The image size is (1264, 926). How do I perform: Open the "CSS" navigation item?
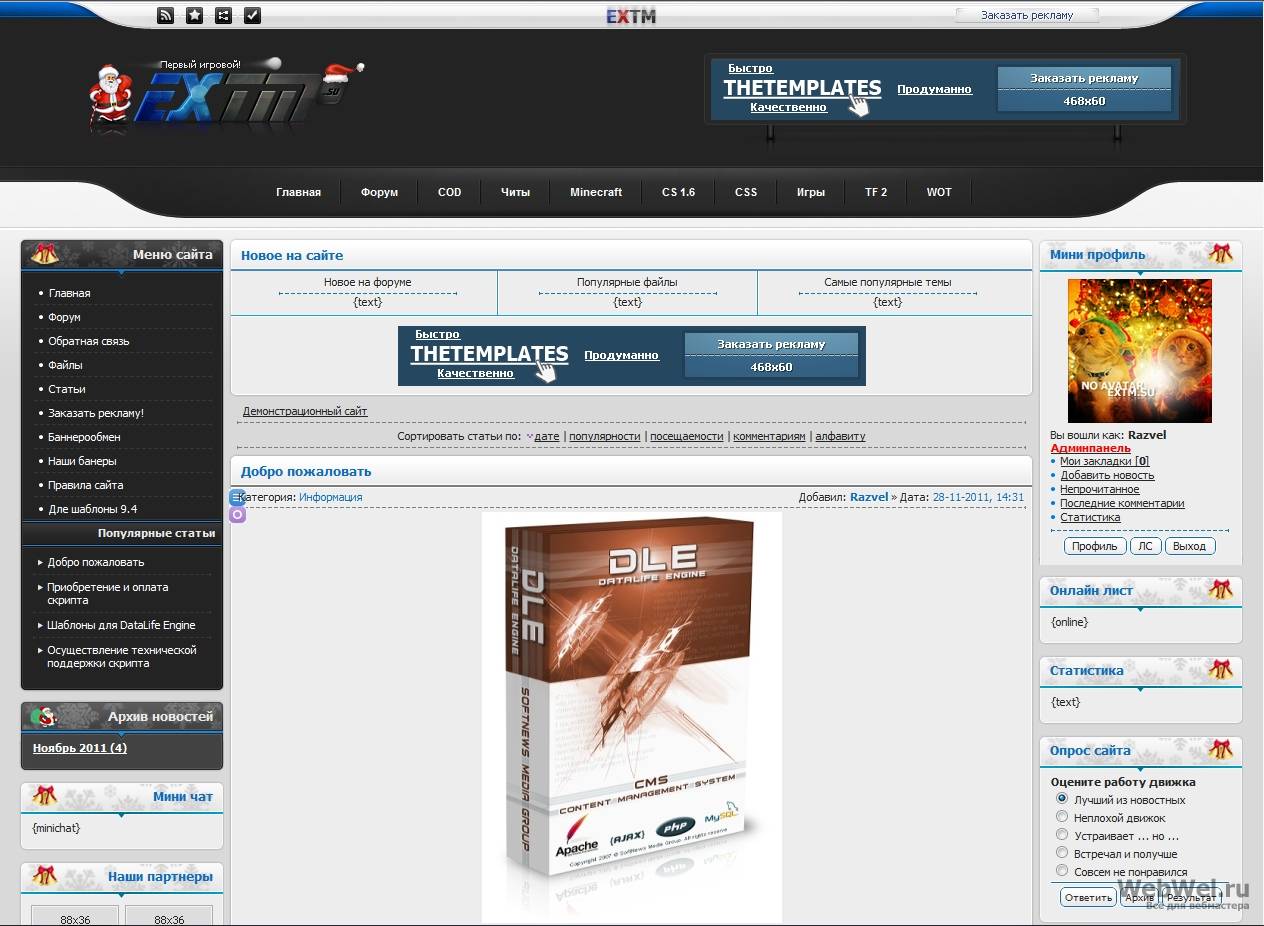pos(746,192)
